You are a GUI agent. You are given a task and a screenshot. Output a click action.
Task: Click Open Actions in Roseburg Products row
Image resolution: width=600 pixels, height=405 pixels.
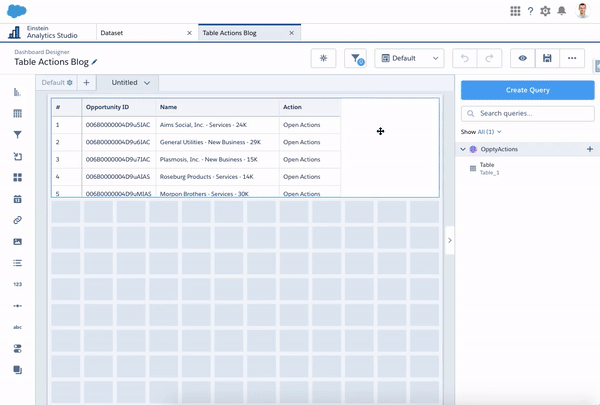(x=302, y=176)
